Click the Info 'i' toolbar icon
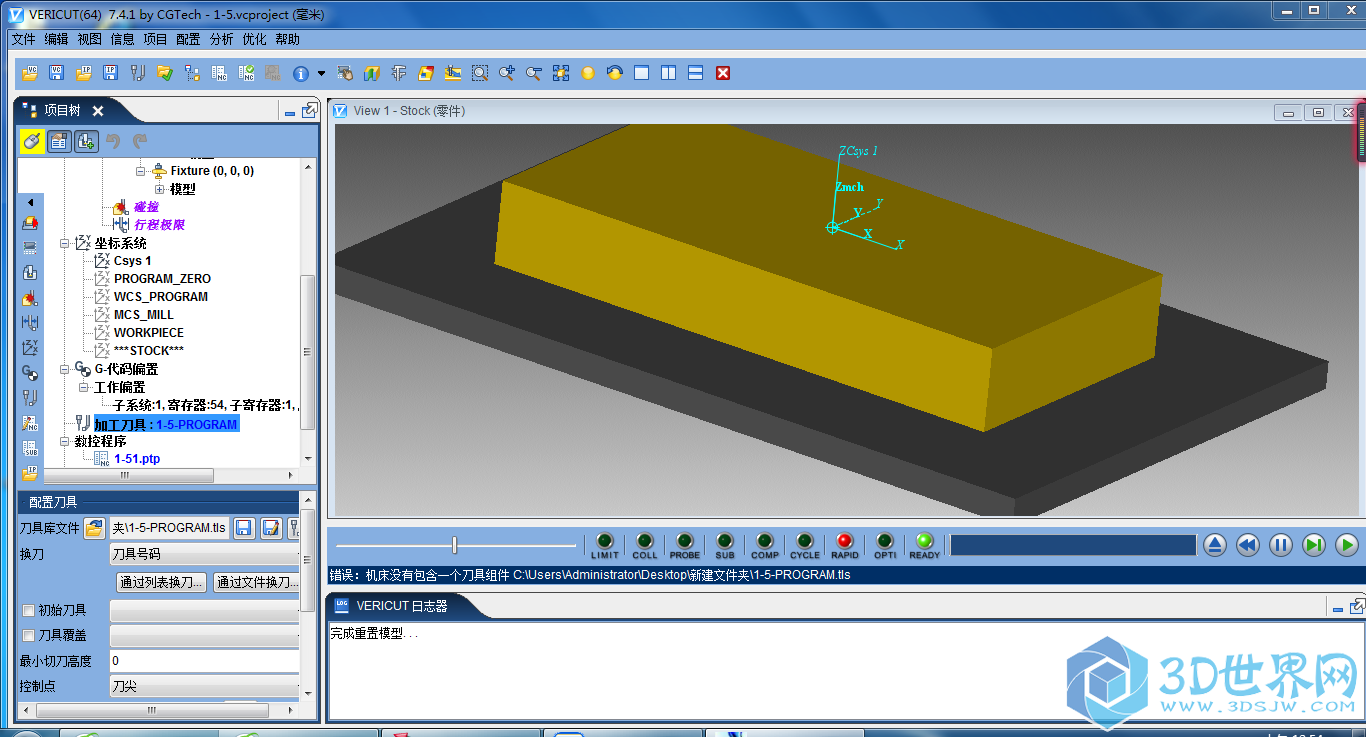1366x737 pixels. tap(300, 73)
